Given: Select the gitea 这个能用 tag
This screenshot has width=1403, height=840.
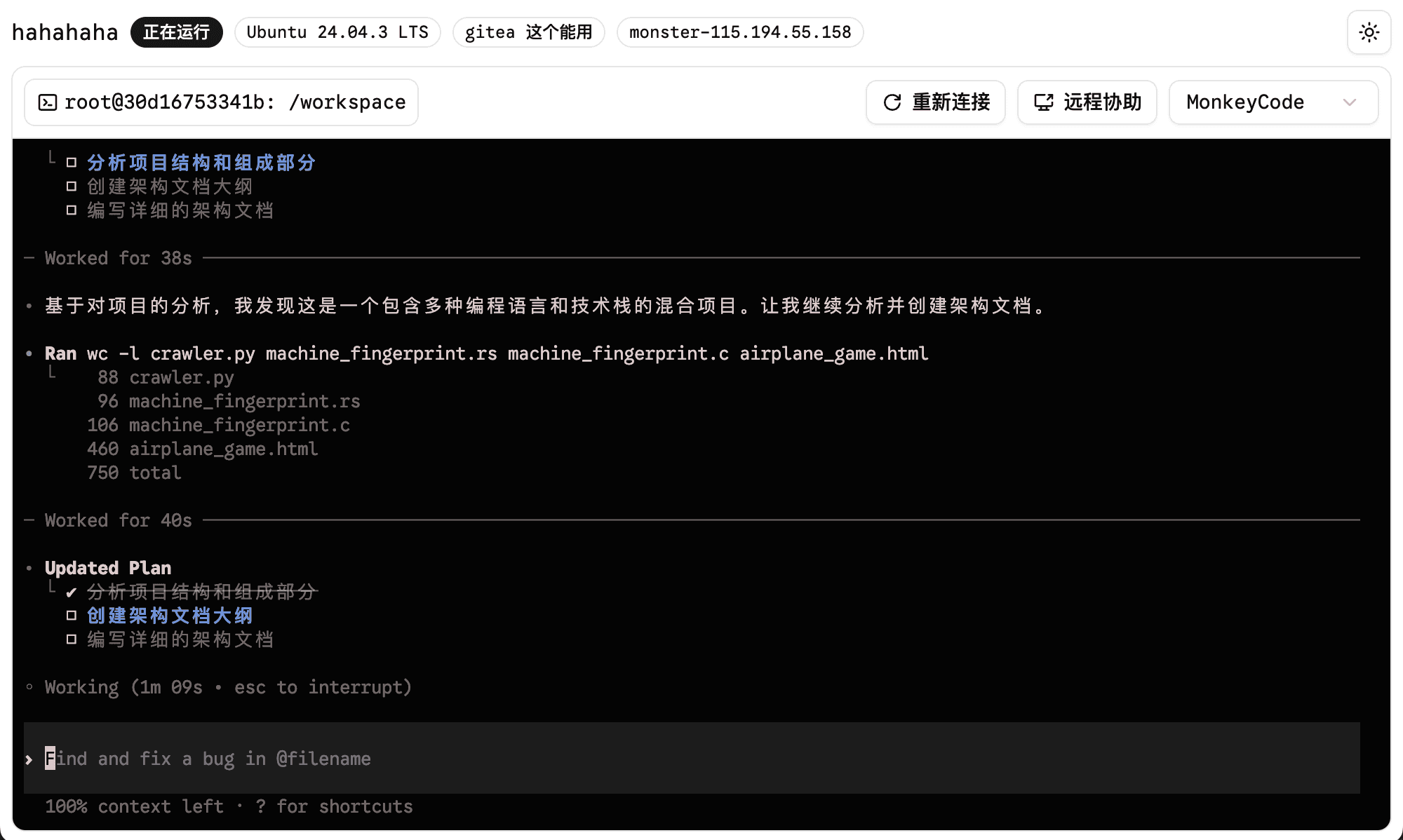Looking at the screenshot, I should coord(528,32).
